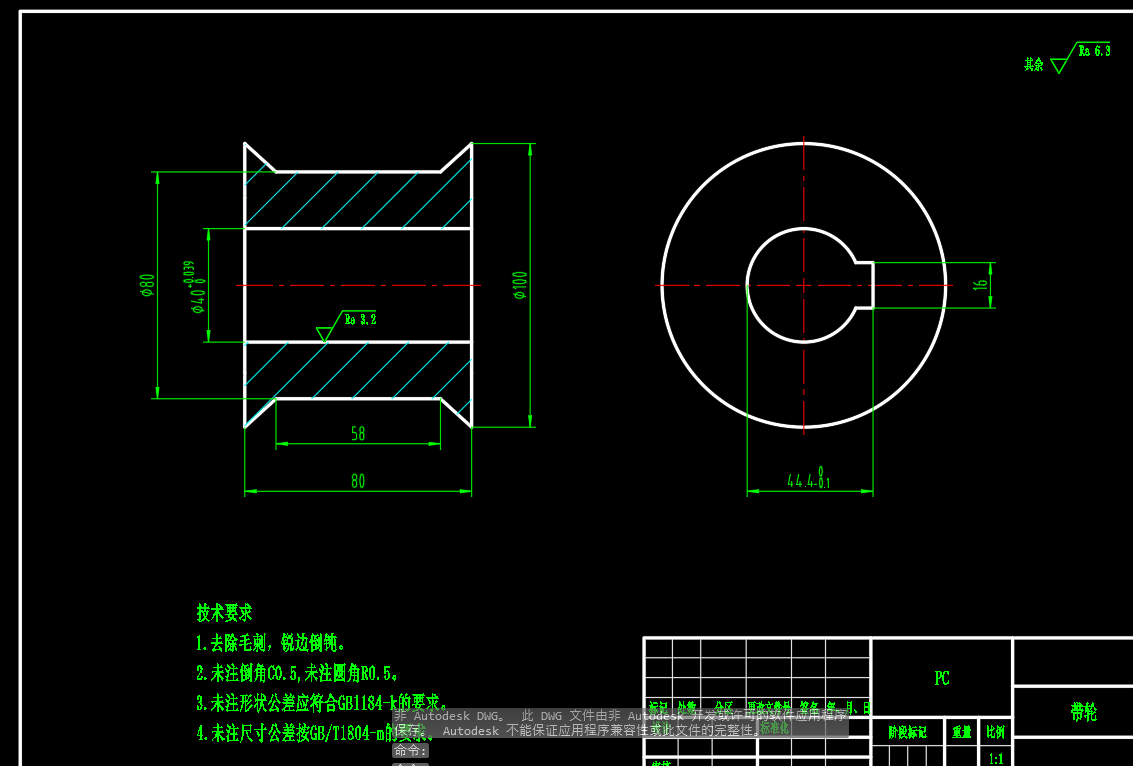The image size is (1133, 766).
Task: Select the 80 overall length dimension
Action: (x=356, y=482)
